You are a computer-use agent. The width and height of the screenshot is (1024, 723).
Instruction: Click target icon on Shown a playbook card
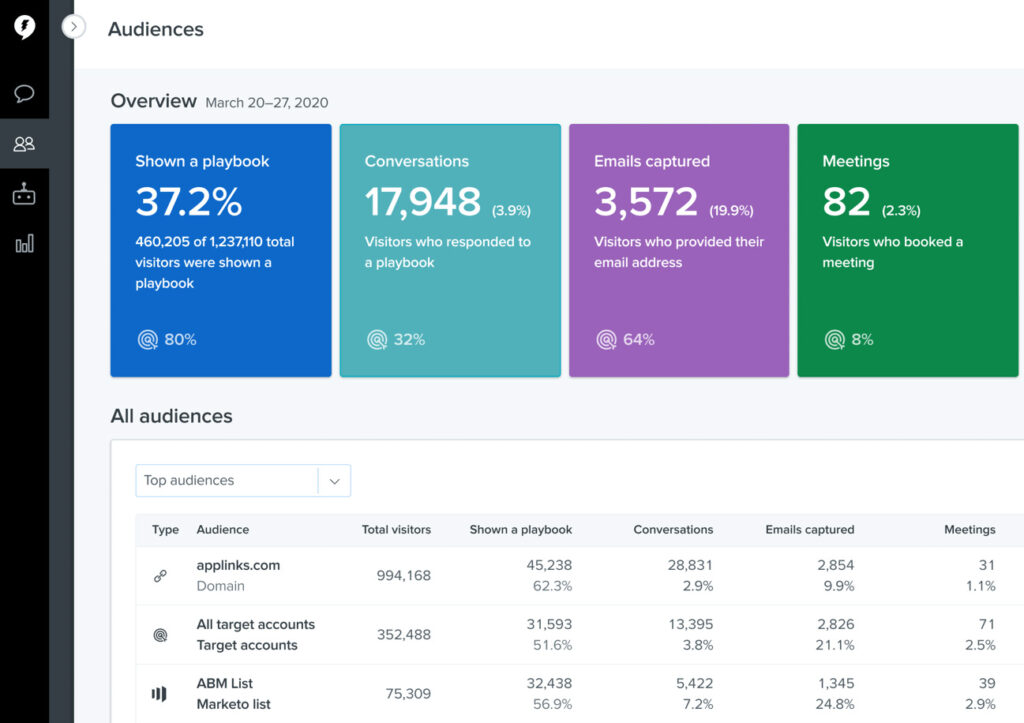pyautogui.click(x=148, y=340)
